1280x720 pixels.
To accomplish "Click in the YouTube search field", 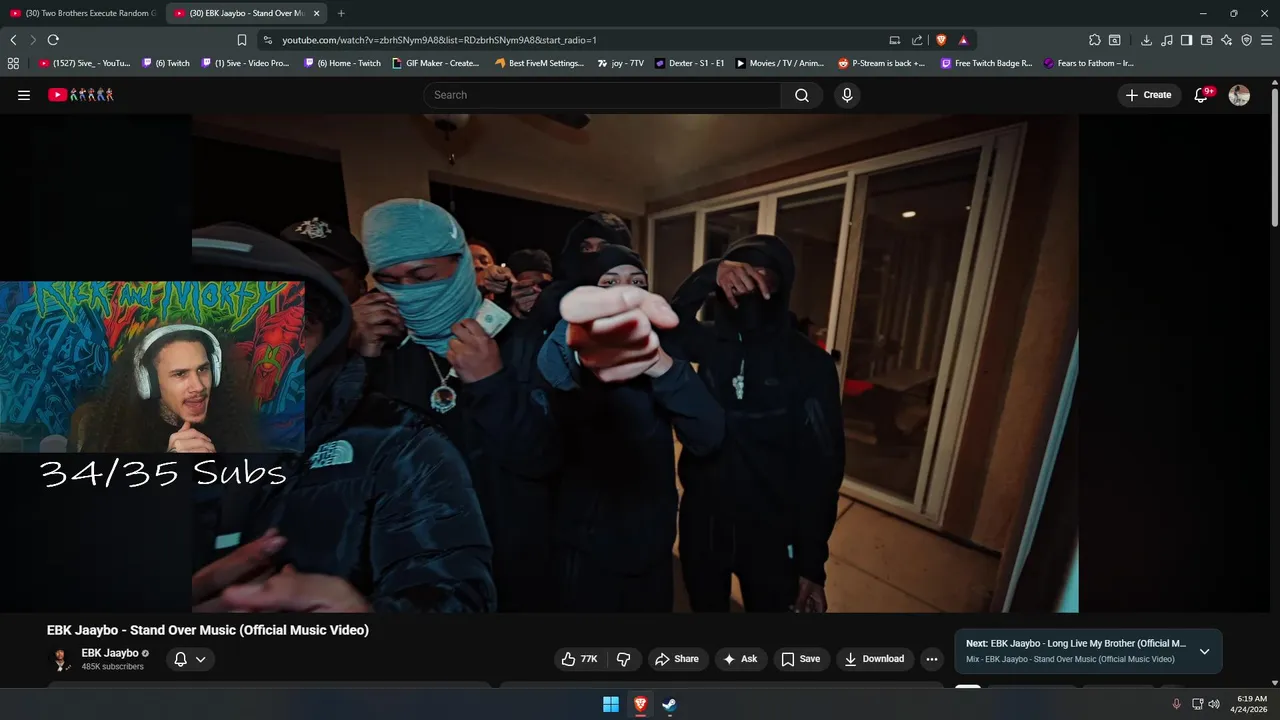I will 602,95.
